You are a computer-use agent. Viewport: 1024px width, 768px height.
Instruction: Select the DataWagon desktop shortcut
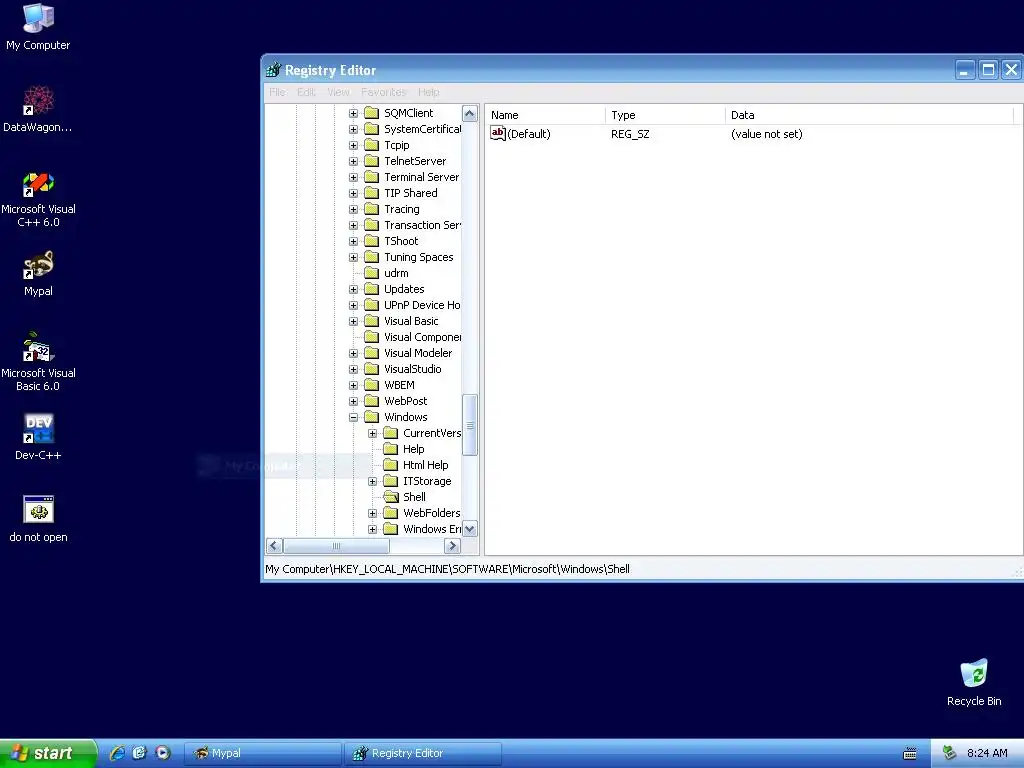(38, 101)
